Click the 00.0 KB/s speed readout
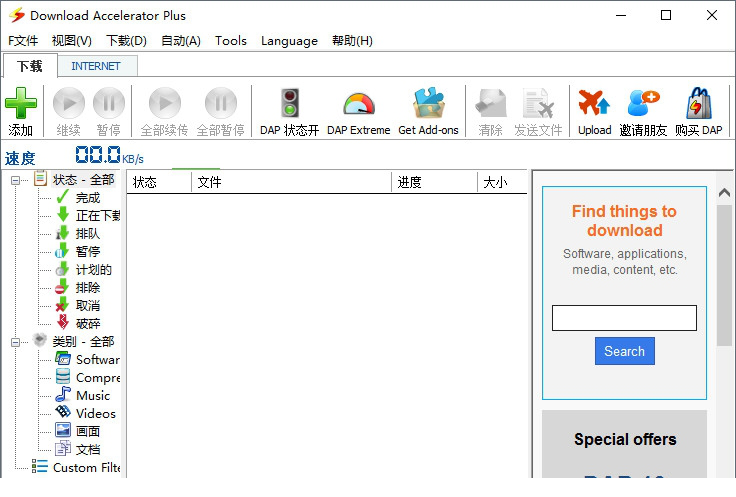The width and height of the screenshot is (736, 497). pos(109,155)
